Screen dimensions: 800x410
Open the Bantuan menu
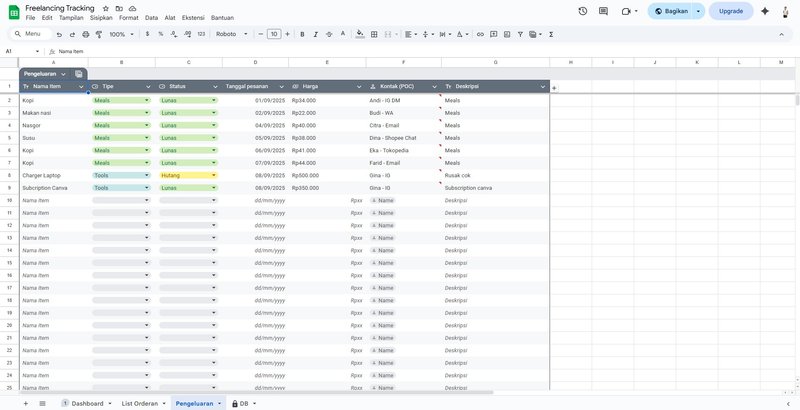tap(222, 18)
